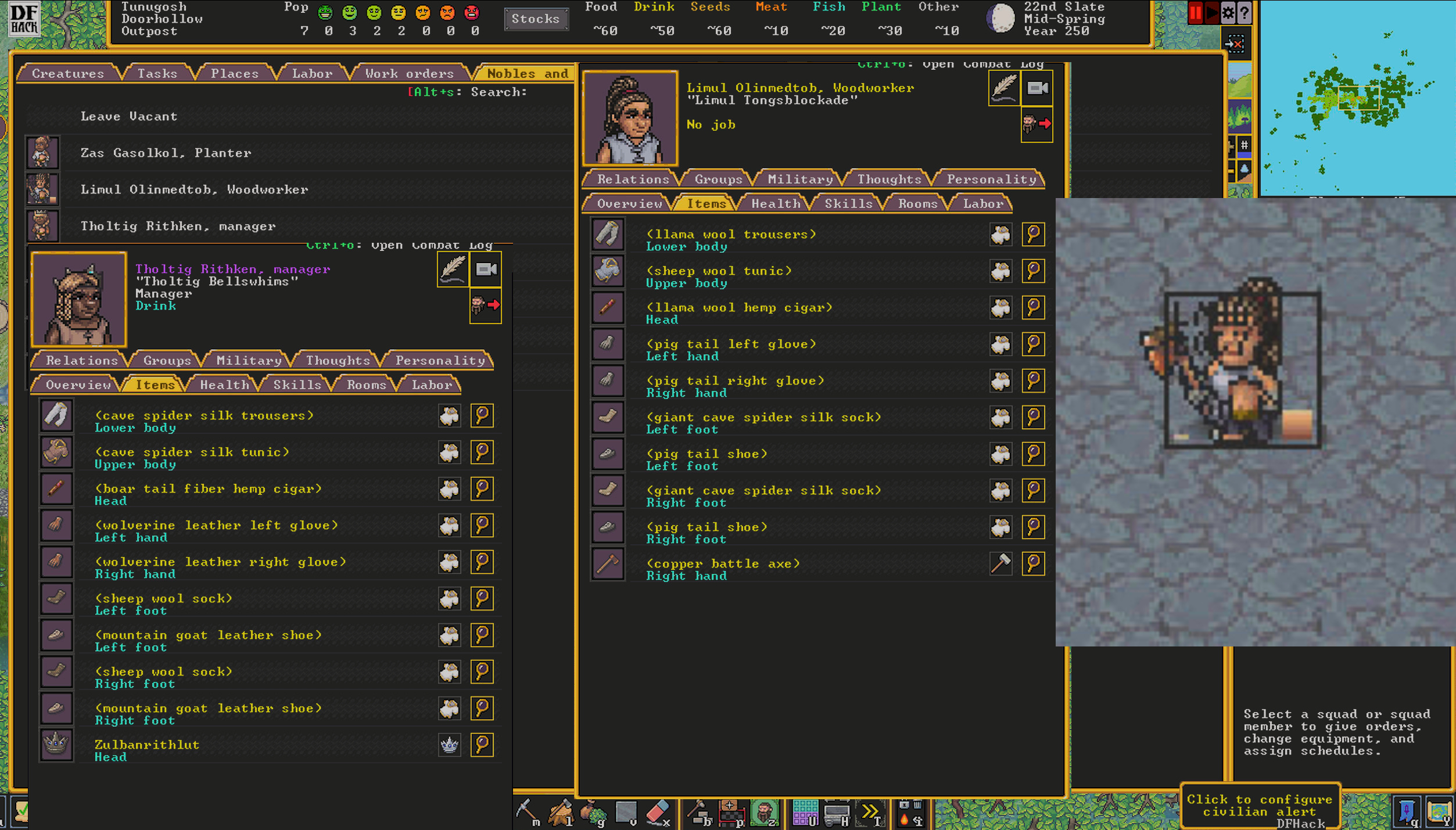1456x830 pixels.
Task: Toggle the red pause game button
Action: [x=1195, y=13]
